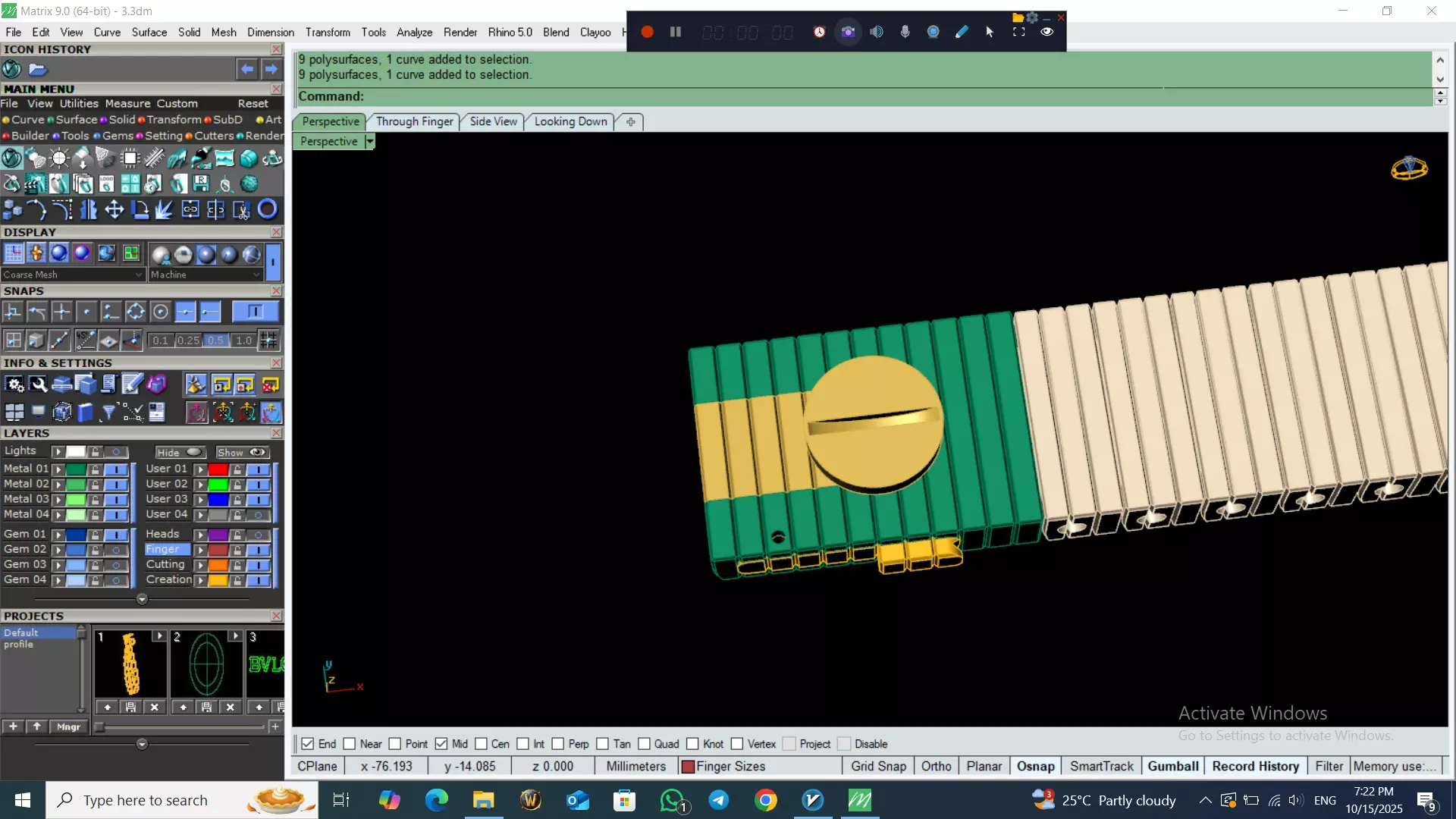This screenshot has height=819, width=1456.
Task: Enable the Cen osnap checkbox
Action: click(x=481, y=744)
